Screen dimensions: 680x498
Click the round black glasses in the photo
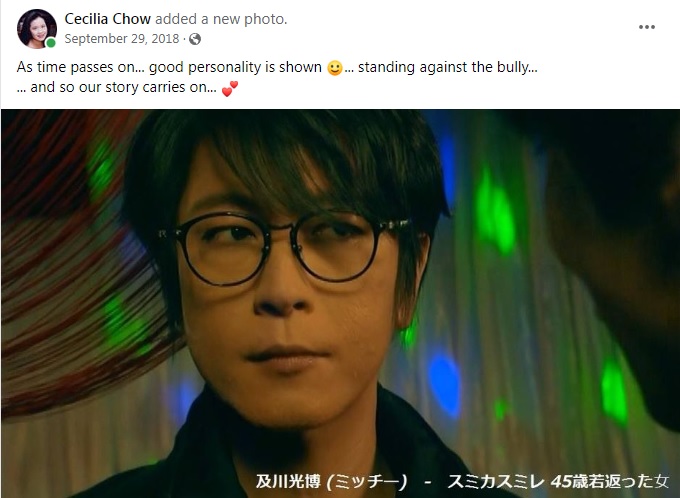click(284, 247)
